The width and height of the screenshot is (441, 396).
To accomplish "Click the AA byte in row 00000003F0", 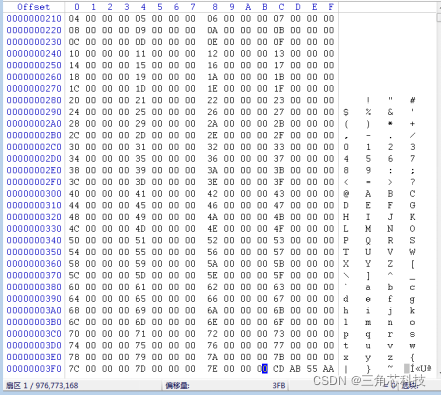I will click(x=329, y=369).
